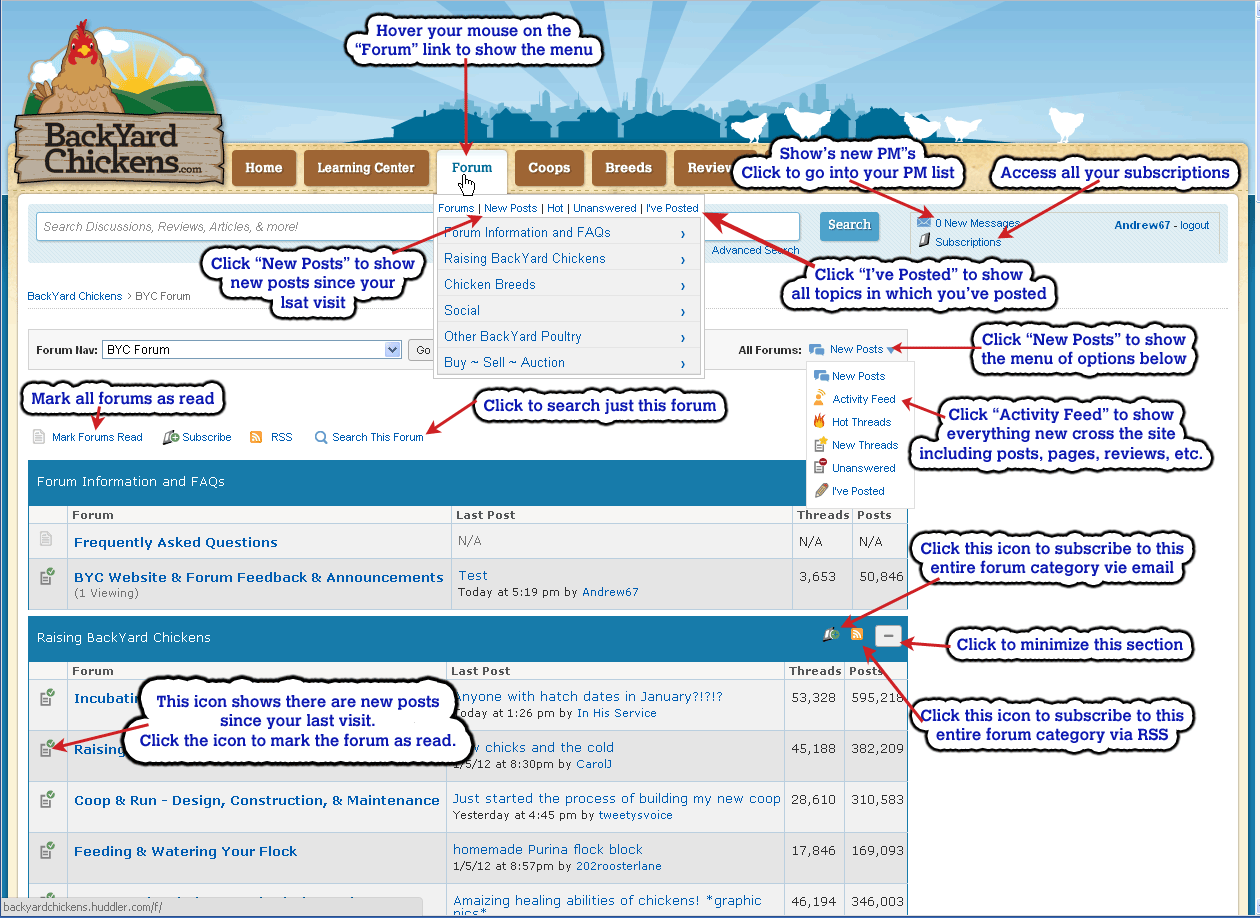
Task: Click the status icon in the 53,328 threads row
Action: (47, 697)
